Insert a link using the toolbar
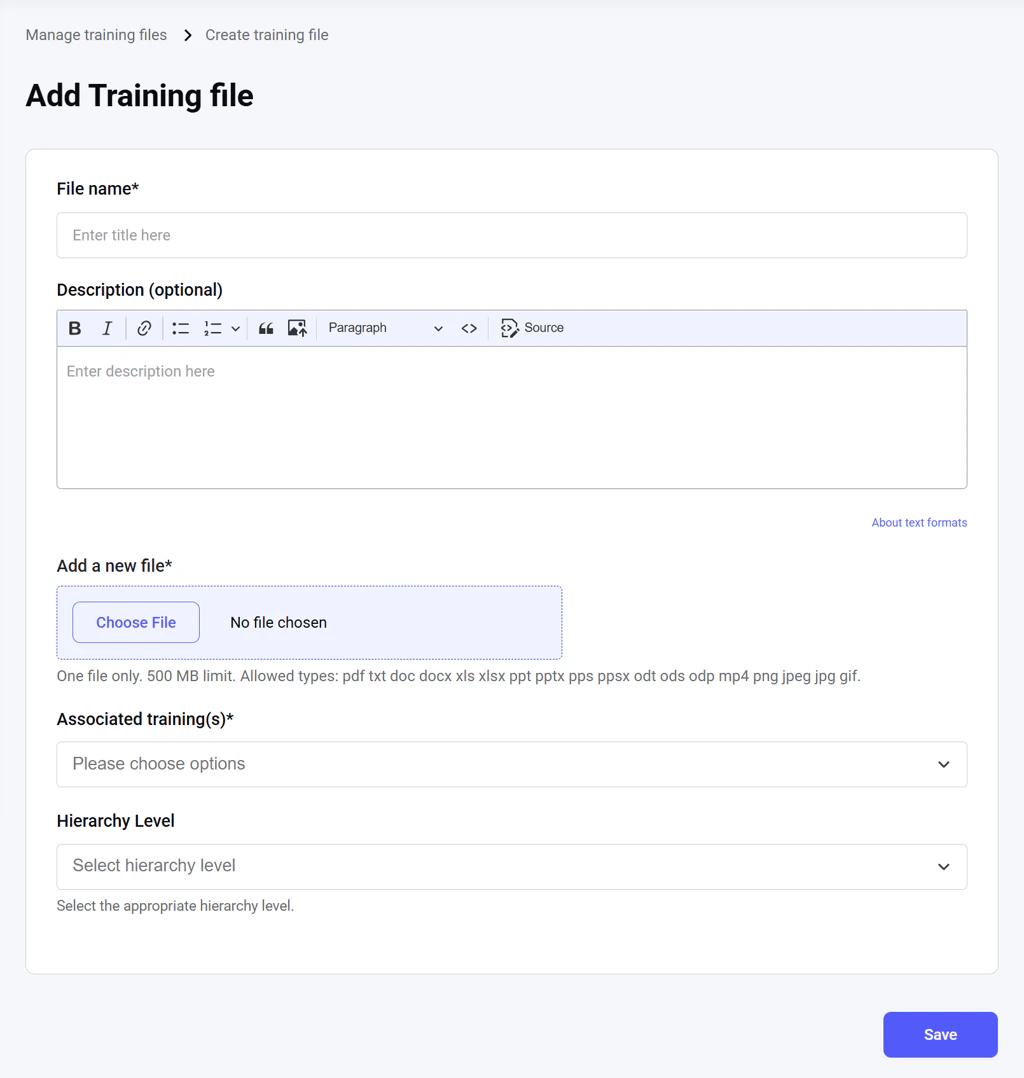The height and width of the screenshot is (1078, 1024). [144, 328]
